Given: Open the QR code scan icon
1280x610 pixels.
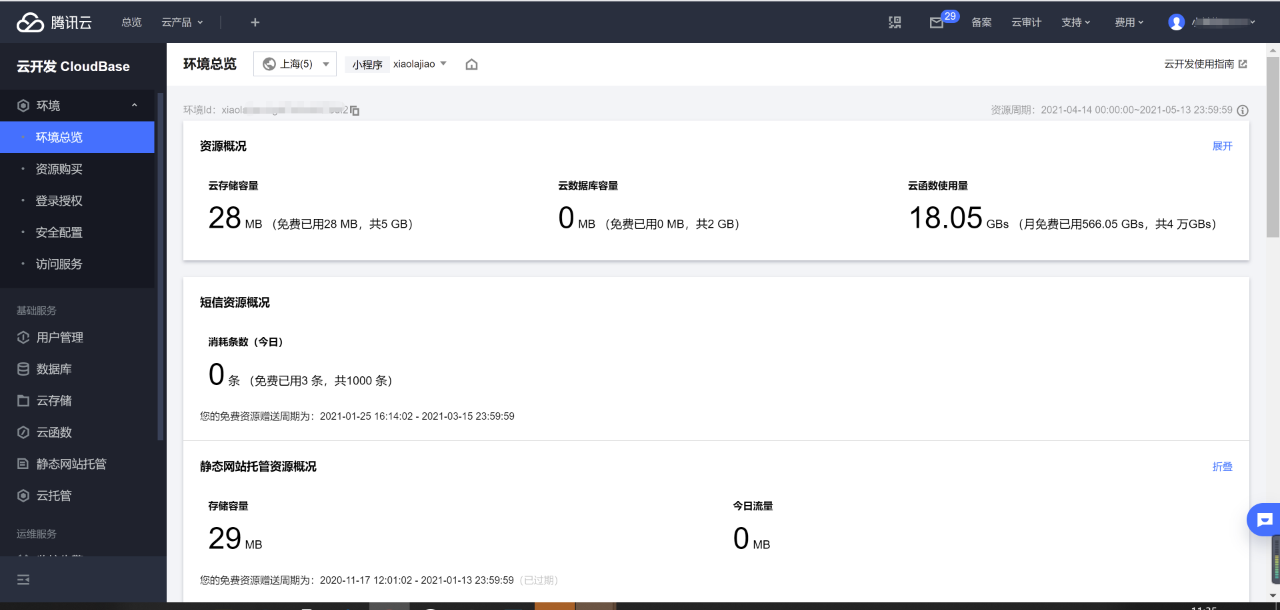Looking at the screenshot, I should (895, 22).
